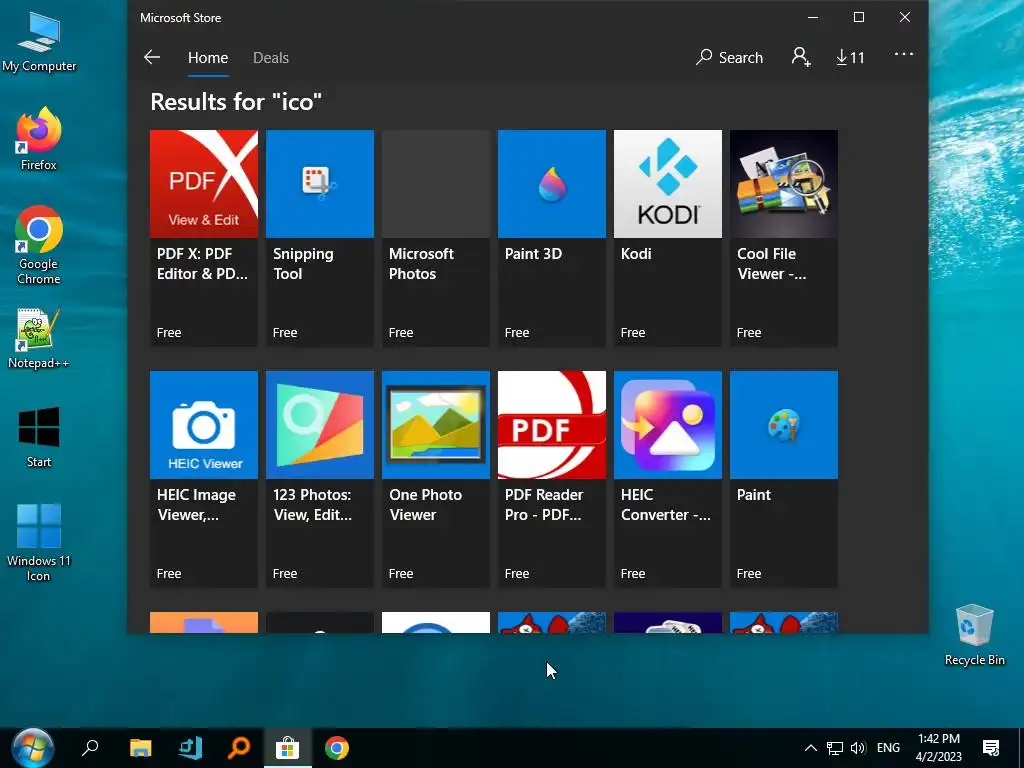This screenshot has height=768, width=1024.
Task: Select the HEIC Converter app icon
Action: coord(668,424)
